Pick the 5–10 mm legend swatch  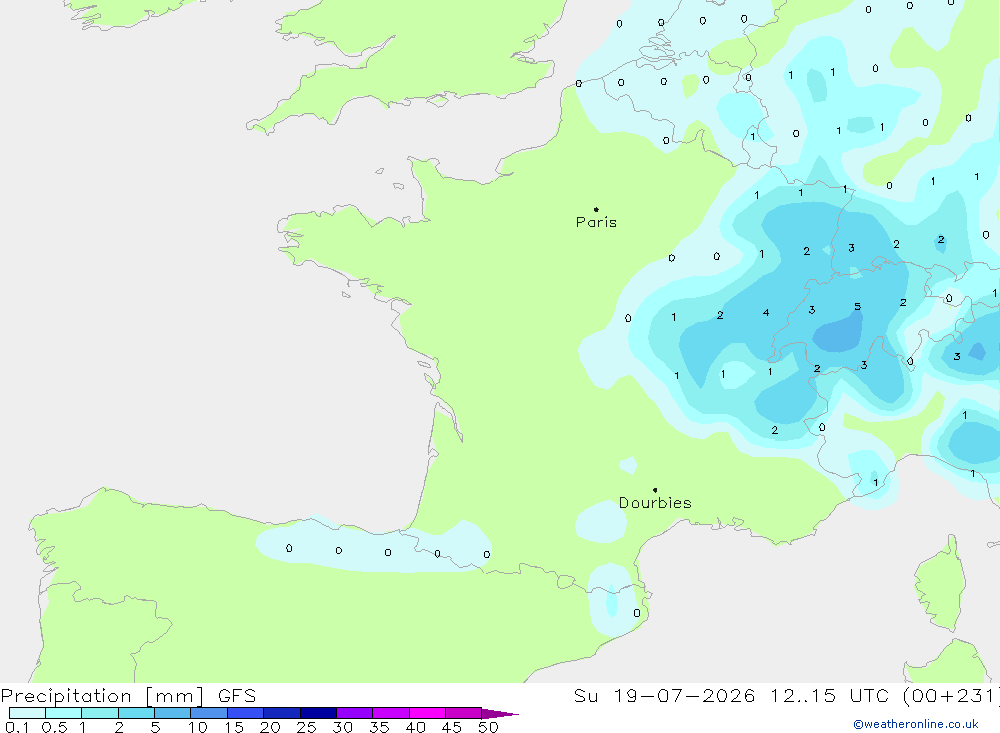tap(172, 713)
